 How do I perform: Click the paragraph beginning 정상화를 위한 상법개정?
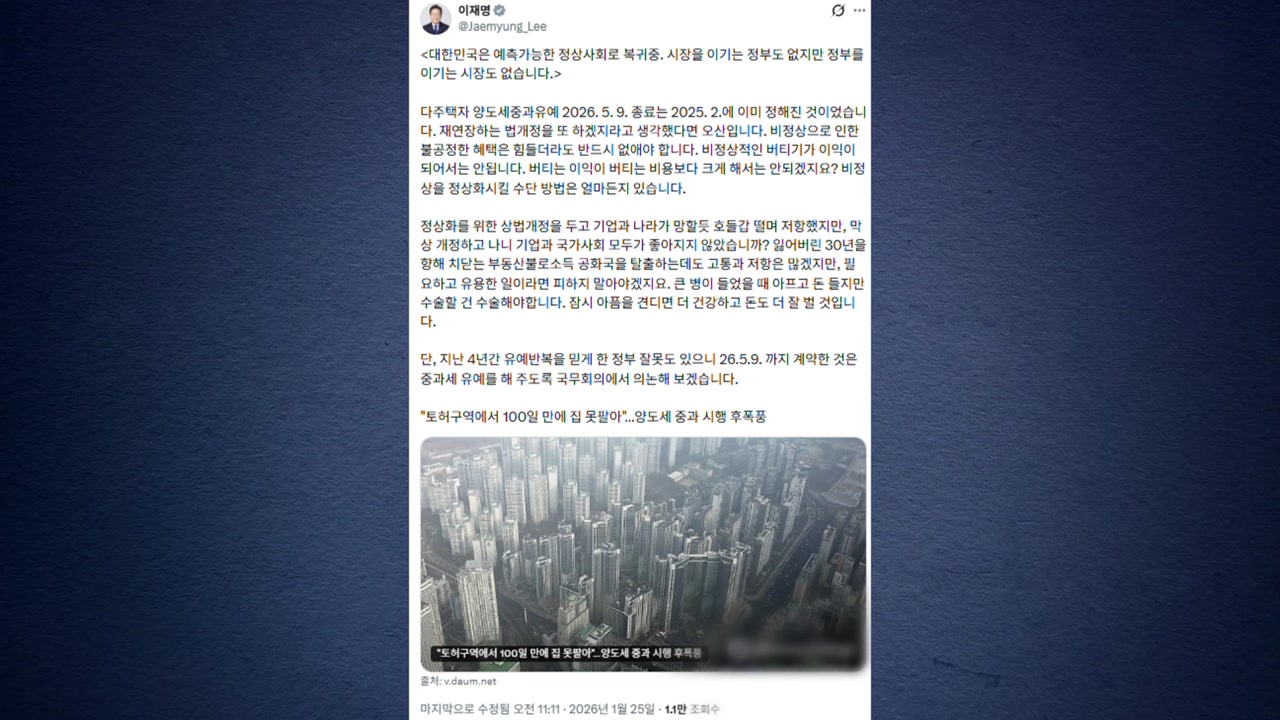click(643, 274)
